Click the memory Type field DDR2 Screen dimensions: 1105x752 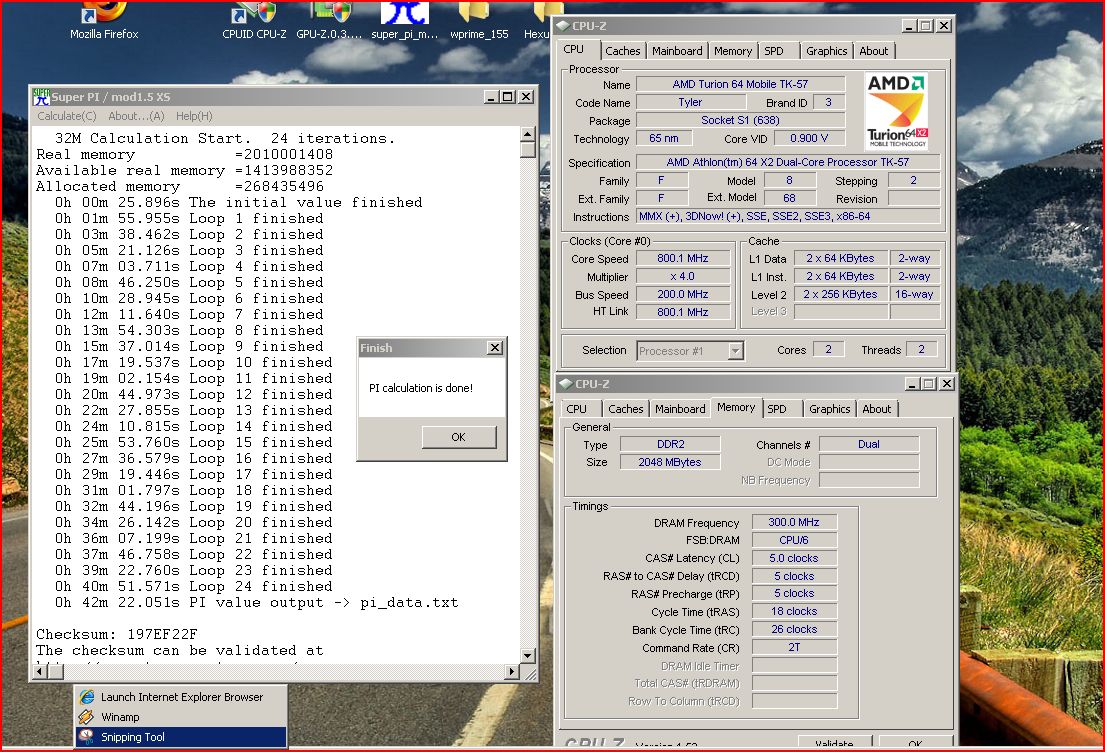pos(670,444)
